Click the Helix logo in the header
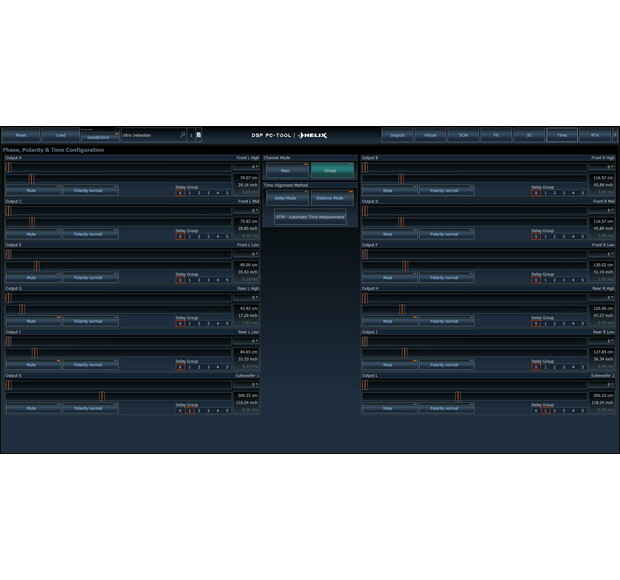 coord(313,135)
